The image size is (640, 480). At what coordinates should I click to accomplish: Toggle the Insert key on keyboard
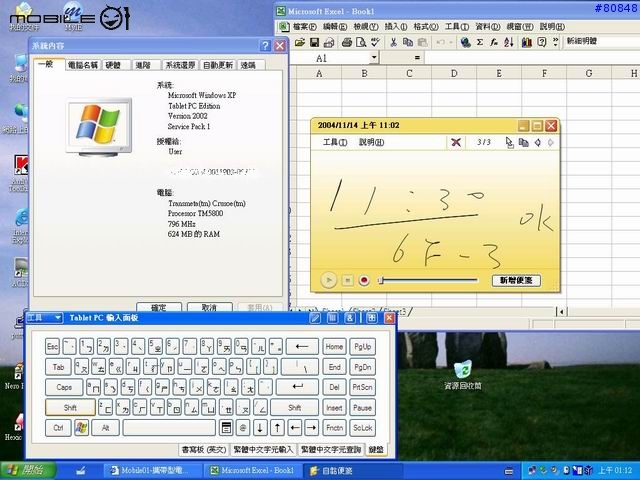coord(334,407)
